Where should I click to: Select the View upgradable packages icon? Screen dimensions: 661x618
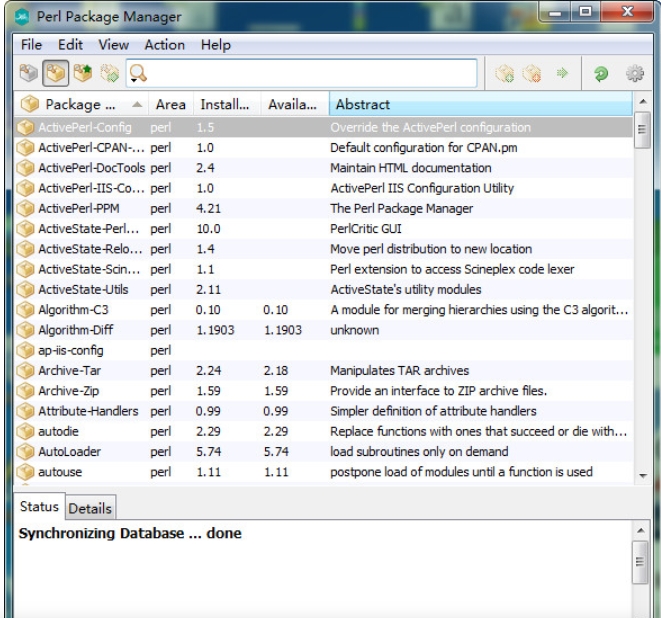[82, 73]
